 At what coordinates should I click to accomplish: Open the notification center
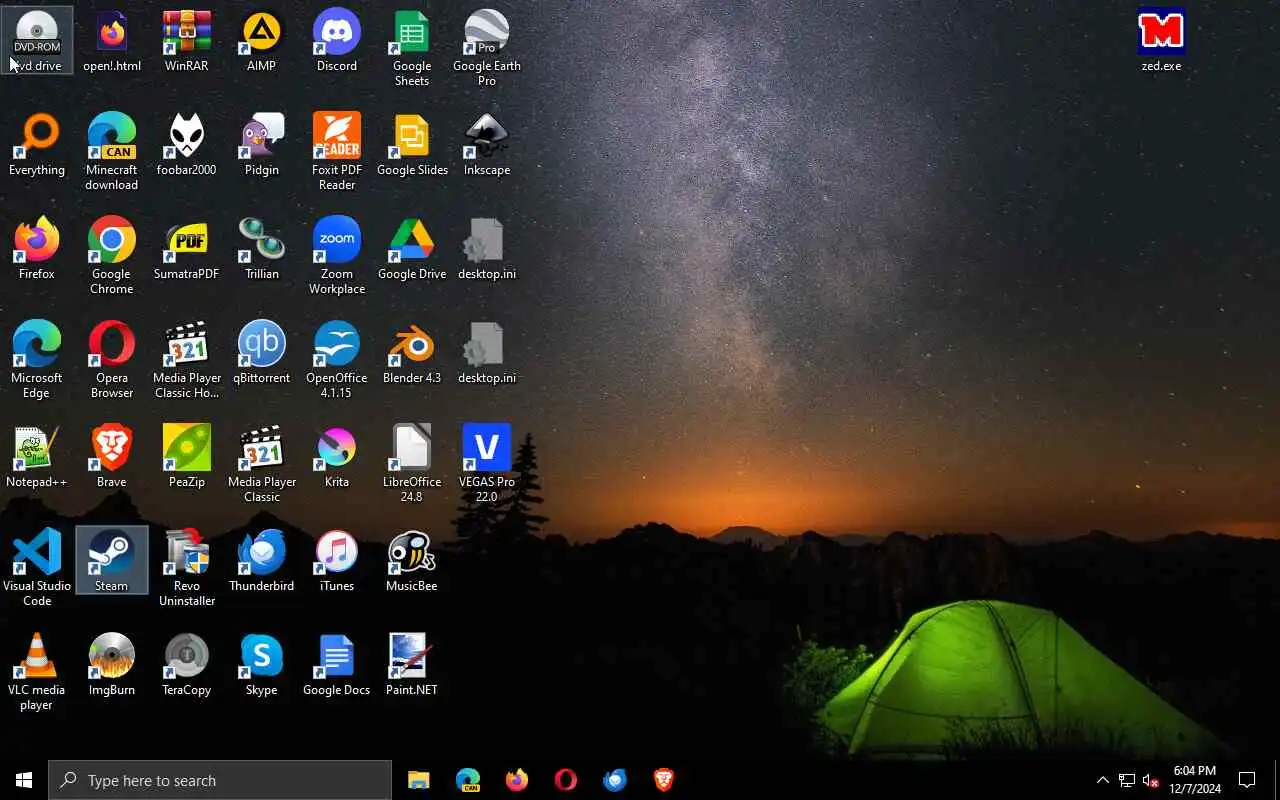(x=1247, y=780)
